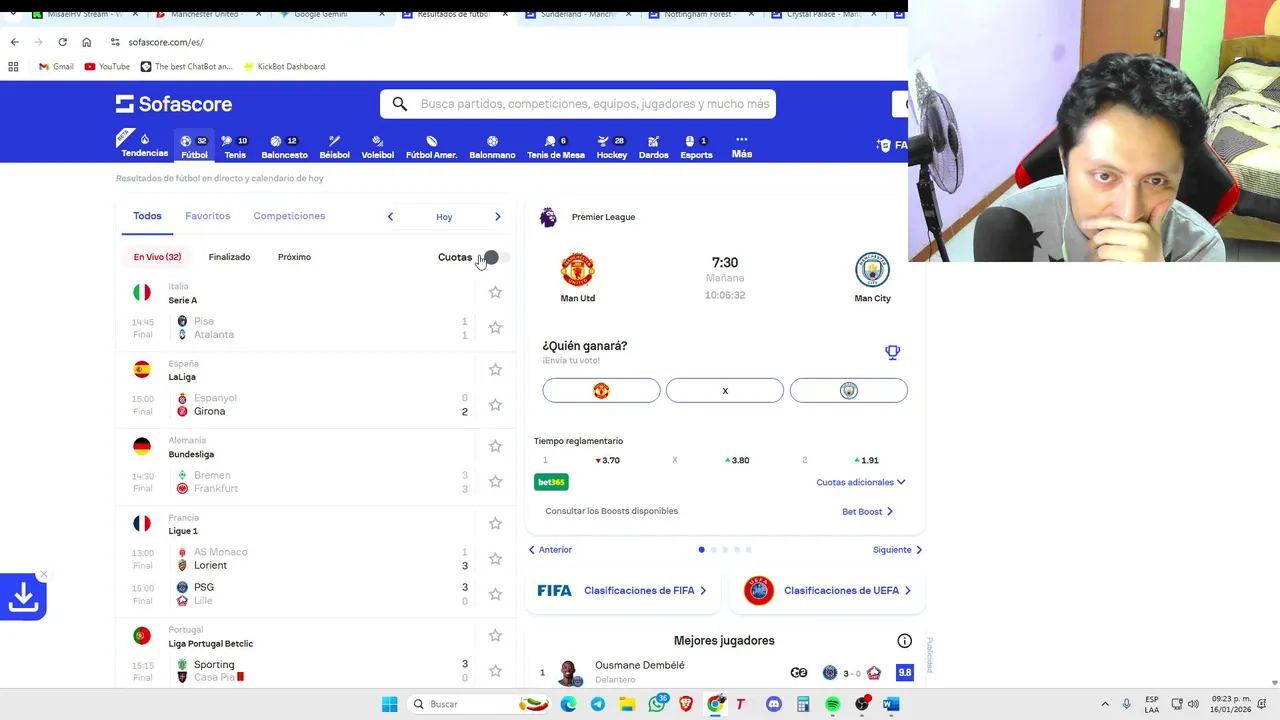Viewport: 1280px width, 720px height.
Task: Favorite the LaLiga league star
Action: [495, 370]
